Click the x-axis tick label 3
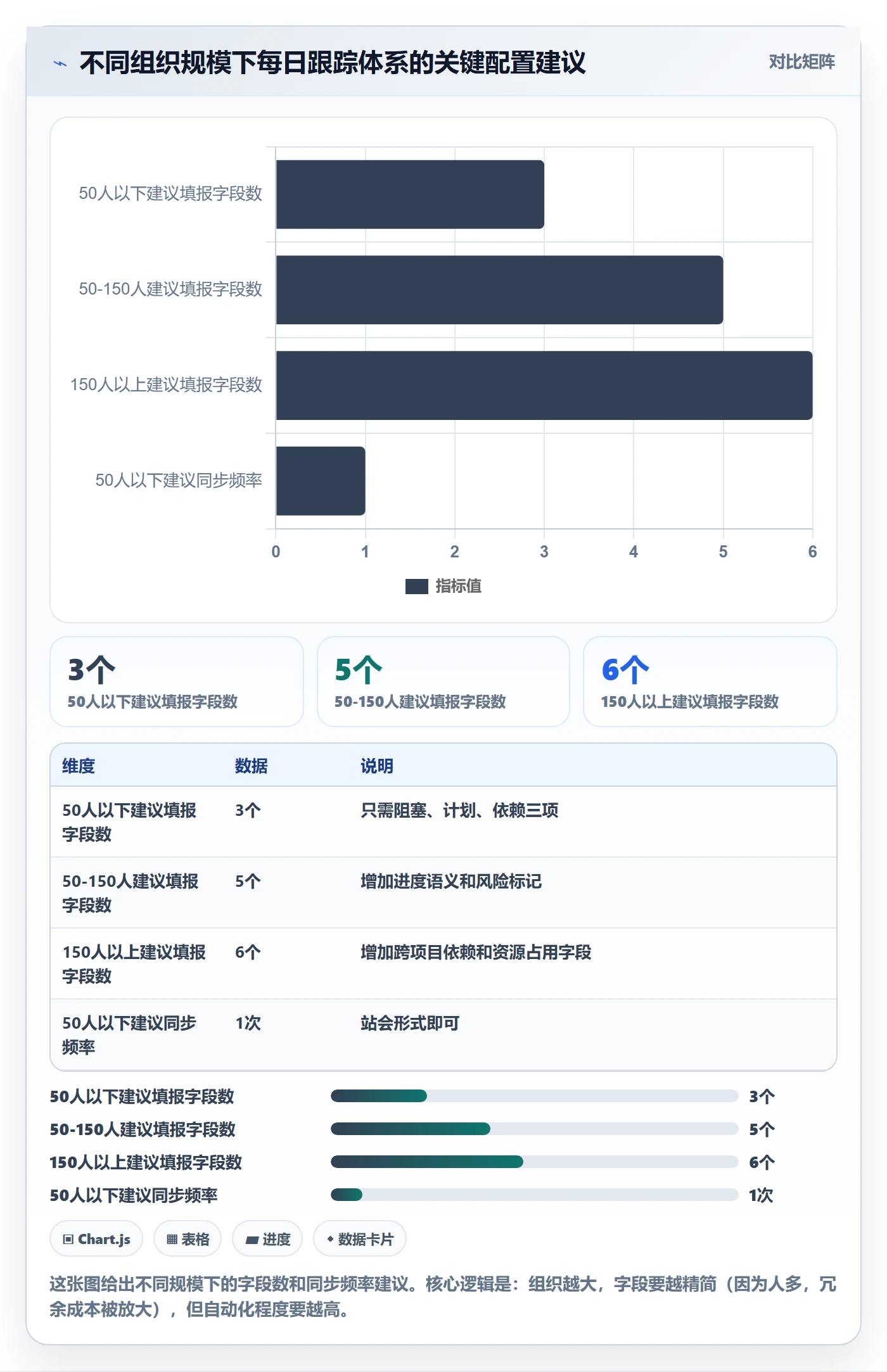887x1372 pixels. (x=544, y=552)
